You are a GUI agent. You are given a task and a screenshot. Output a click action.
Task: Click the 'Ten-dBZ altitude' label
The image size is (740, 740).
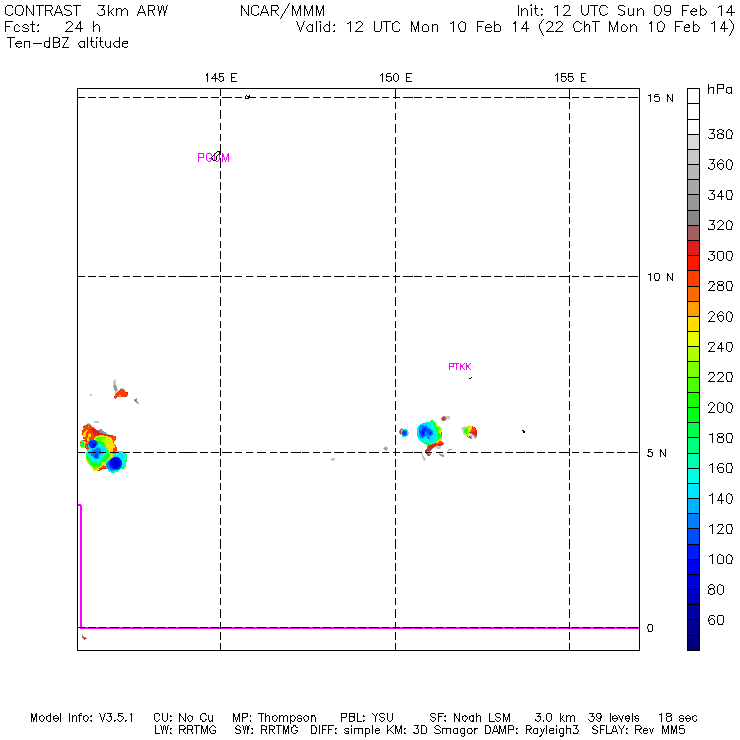point(67,43)
